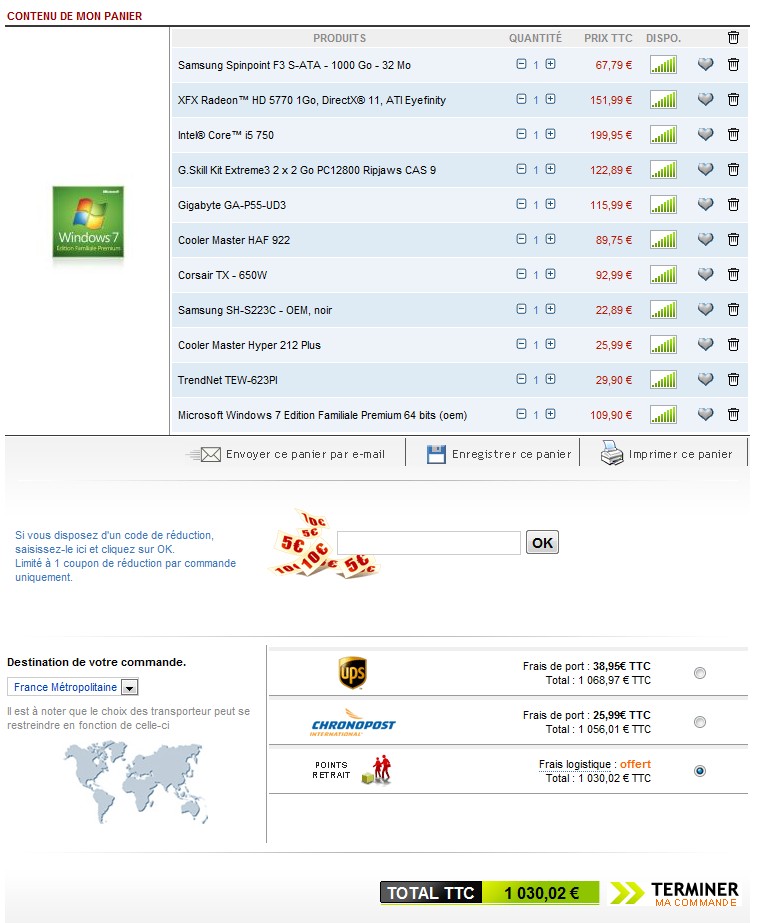Click OK to apply discount code

click(542, 543)
